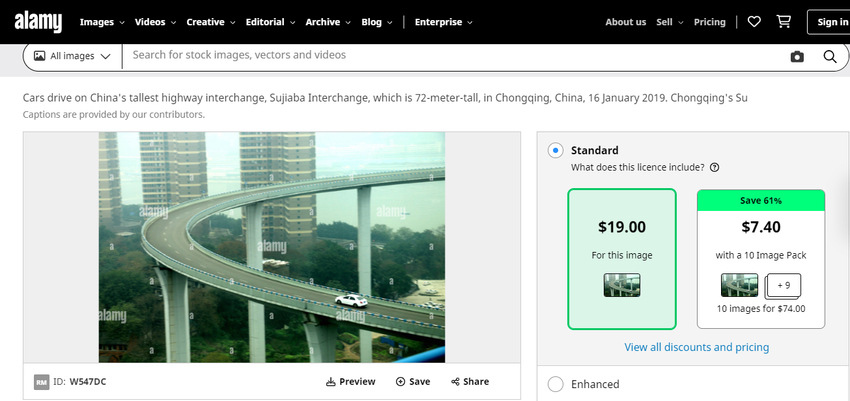Expand the Editorial menu

(271, 22)
